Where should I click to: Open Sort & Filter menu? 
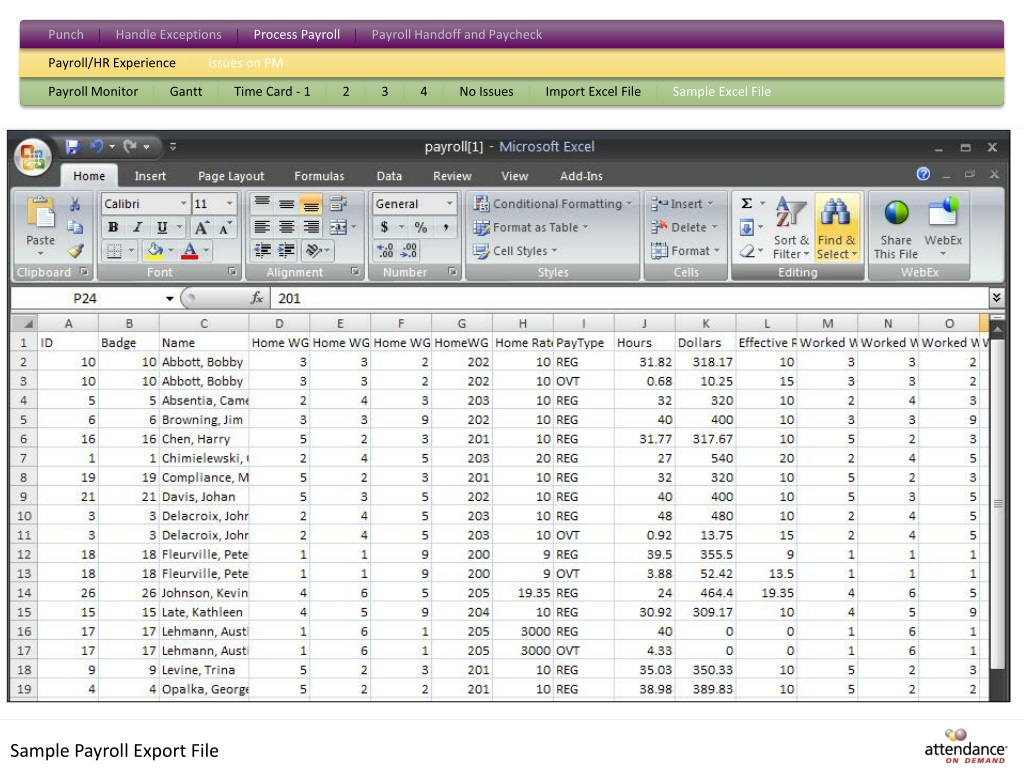pos(791,228)
